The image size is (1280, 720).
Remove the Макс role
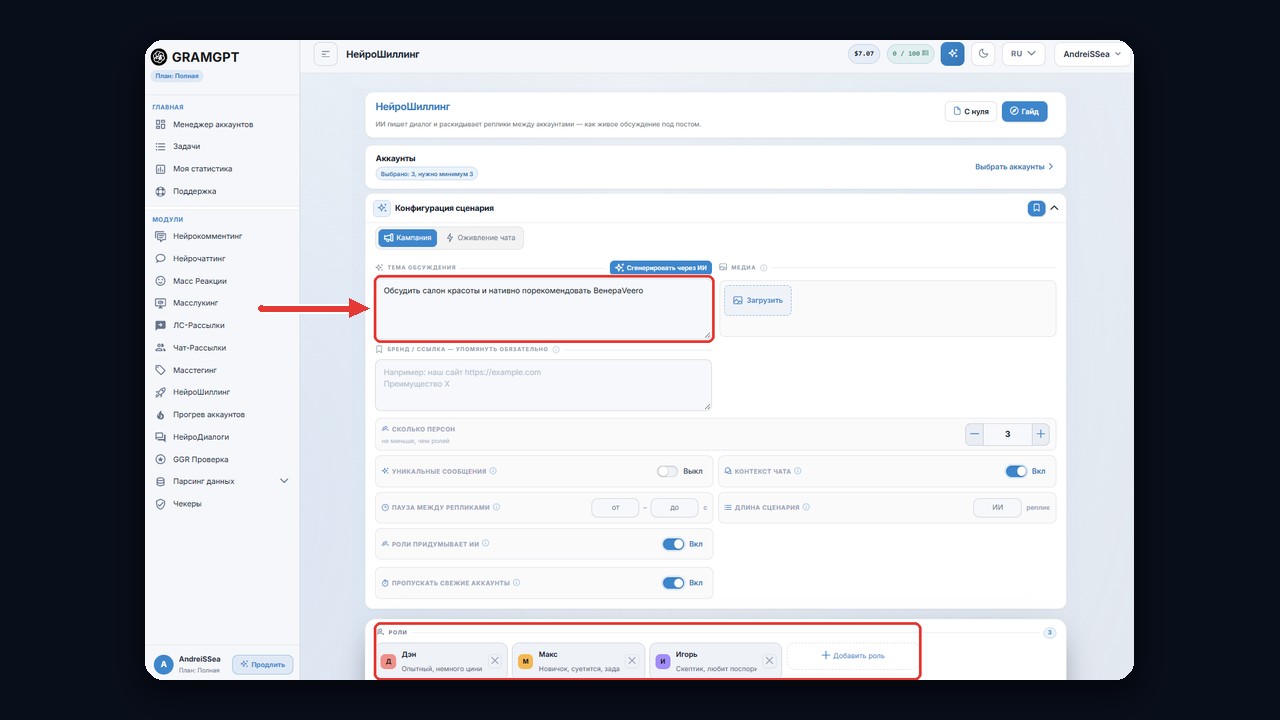point(632,661)
